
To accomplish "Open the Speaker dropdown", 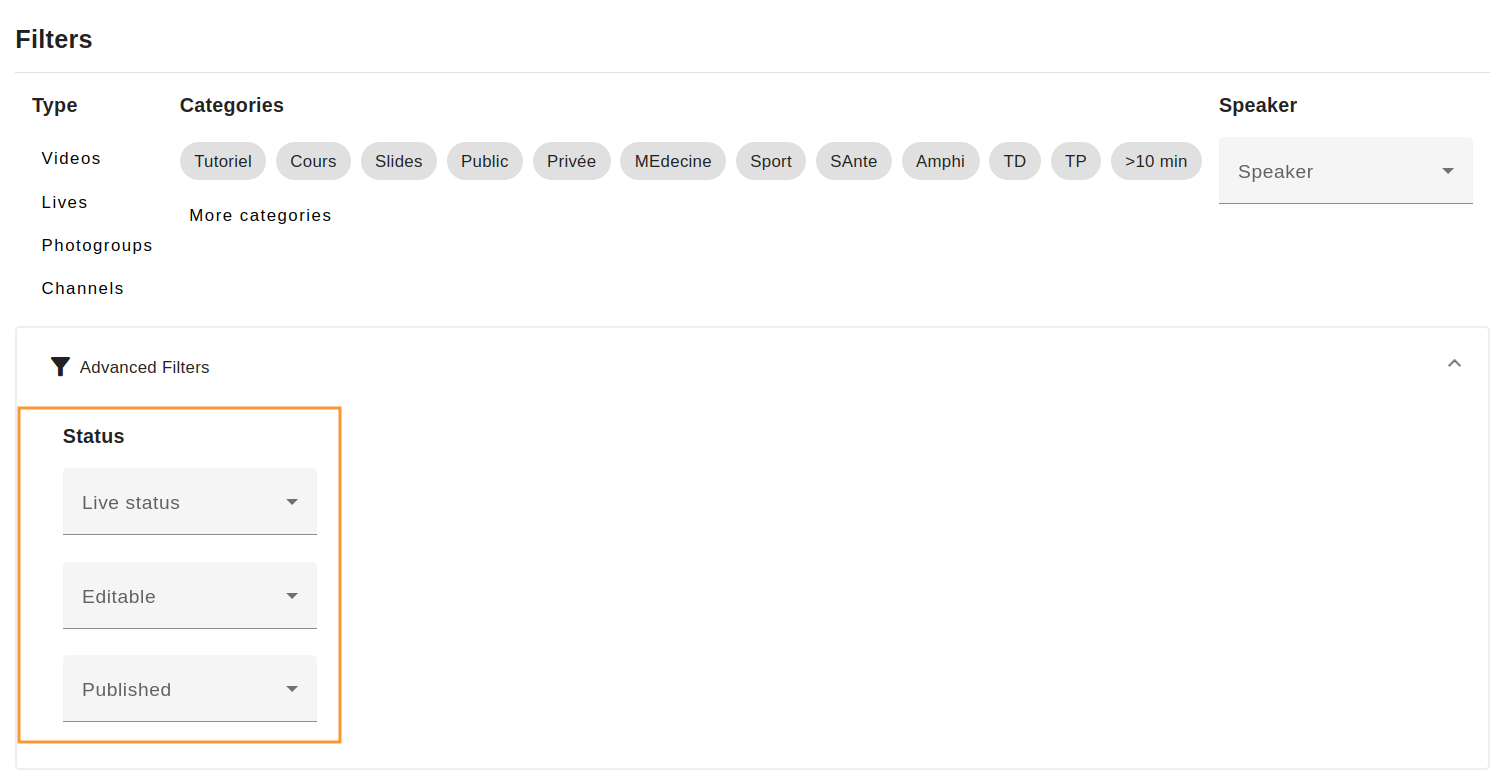I will click(1345, 171).
